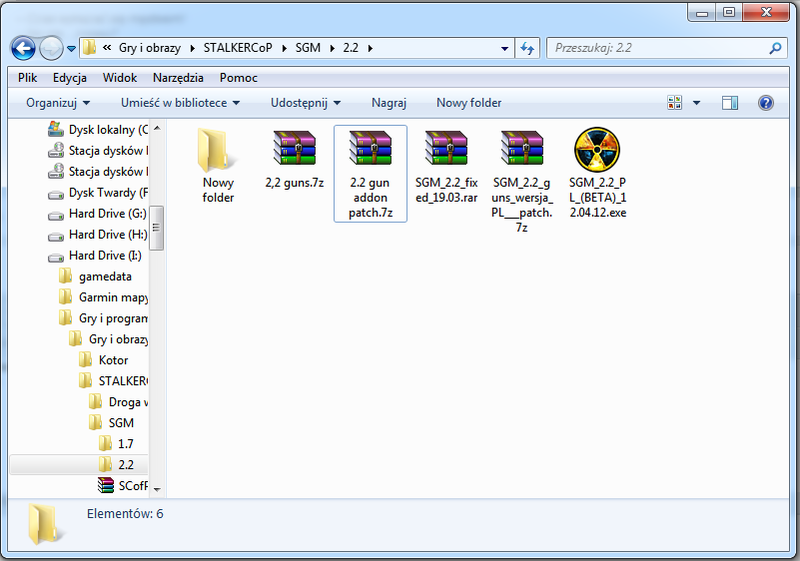Click into the Przeszukaj: 2.2 search field
Image resolution: width=800 pixels, height=561 pixels.
click(x=667, y=48)
